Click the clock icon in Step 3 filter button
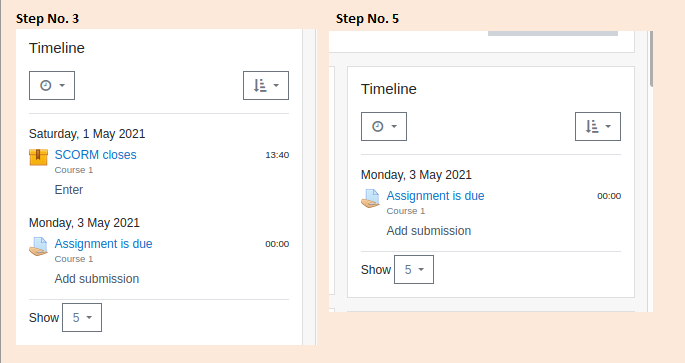 [x=46, y=86]
